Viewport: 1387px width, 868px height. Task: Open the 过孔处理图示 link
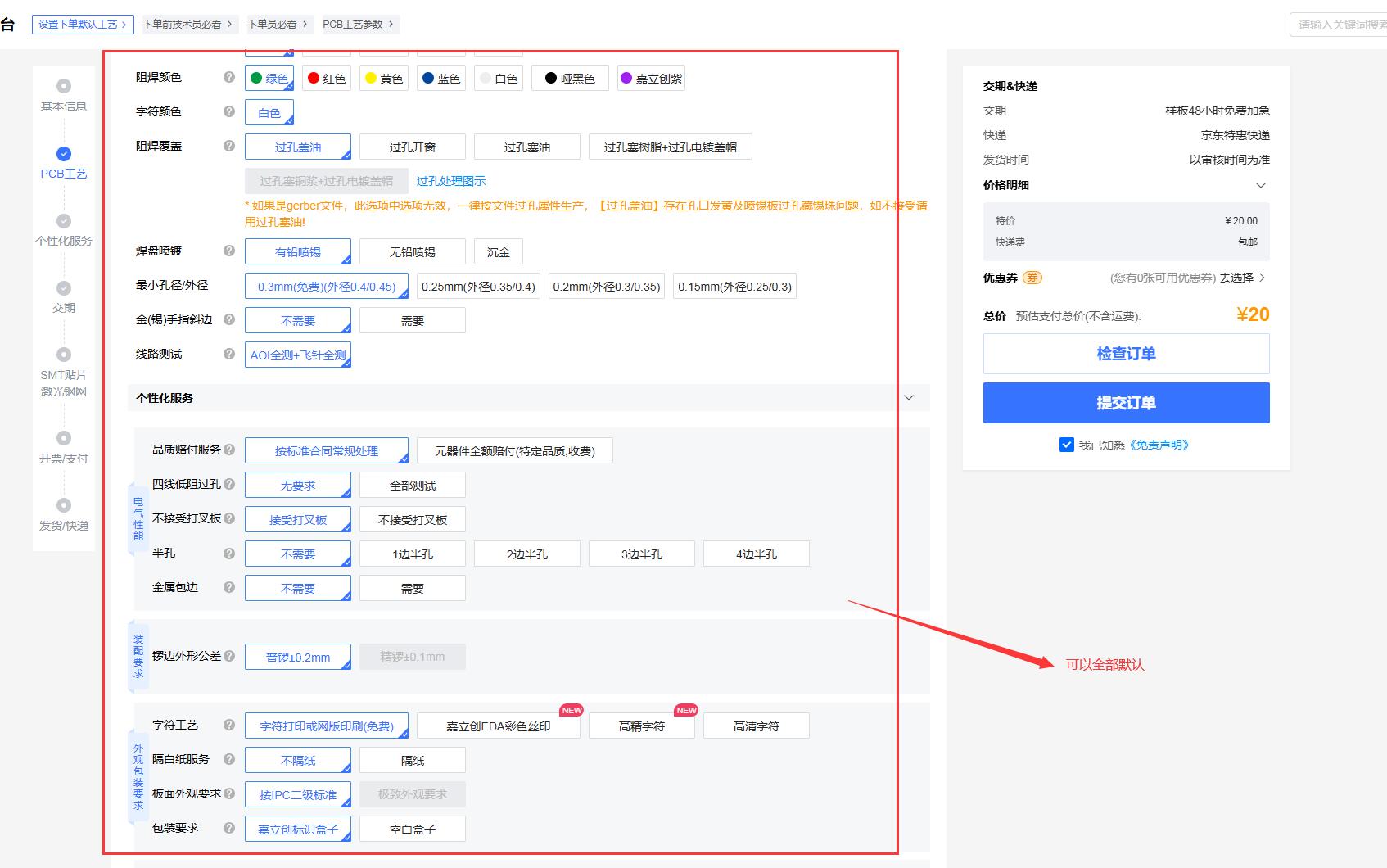pyautogui.click(x=451, y=181)
